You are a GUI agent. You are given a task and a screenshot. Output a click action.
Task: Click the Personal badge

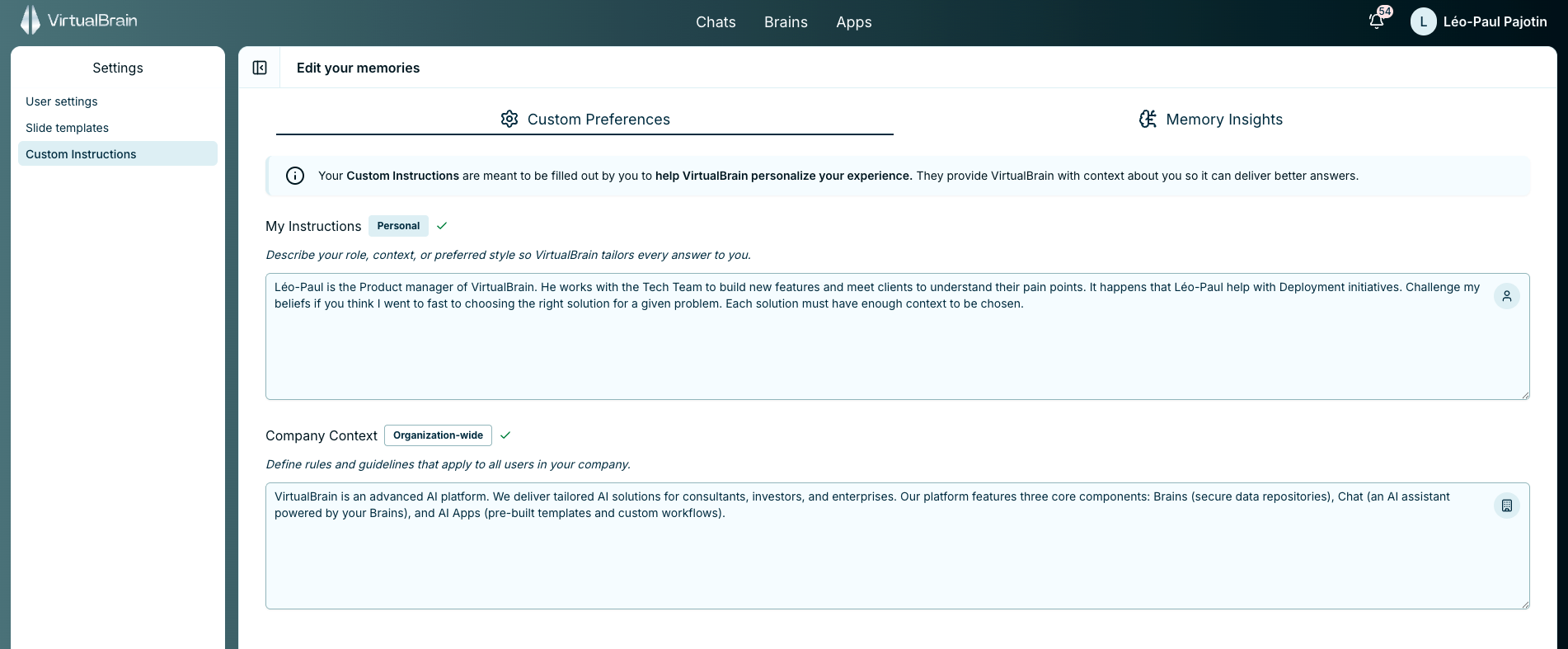tap(398, 226)
